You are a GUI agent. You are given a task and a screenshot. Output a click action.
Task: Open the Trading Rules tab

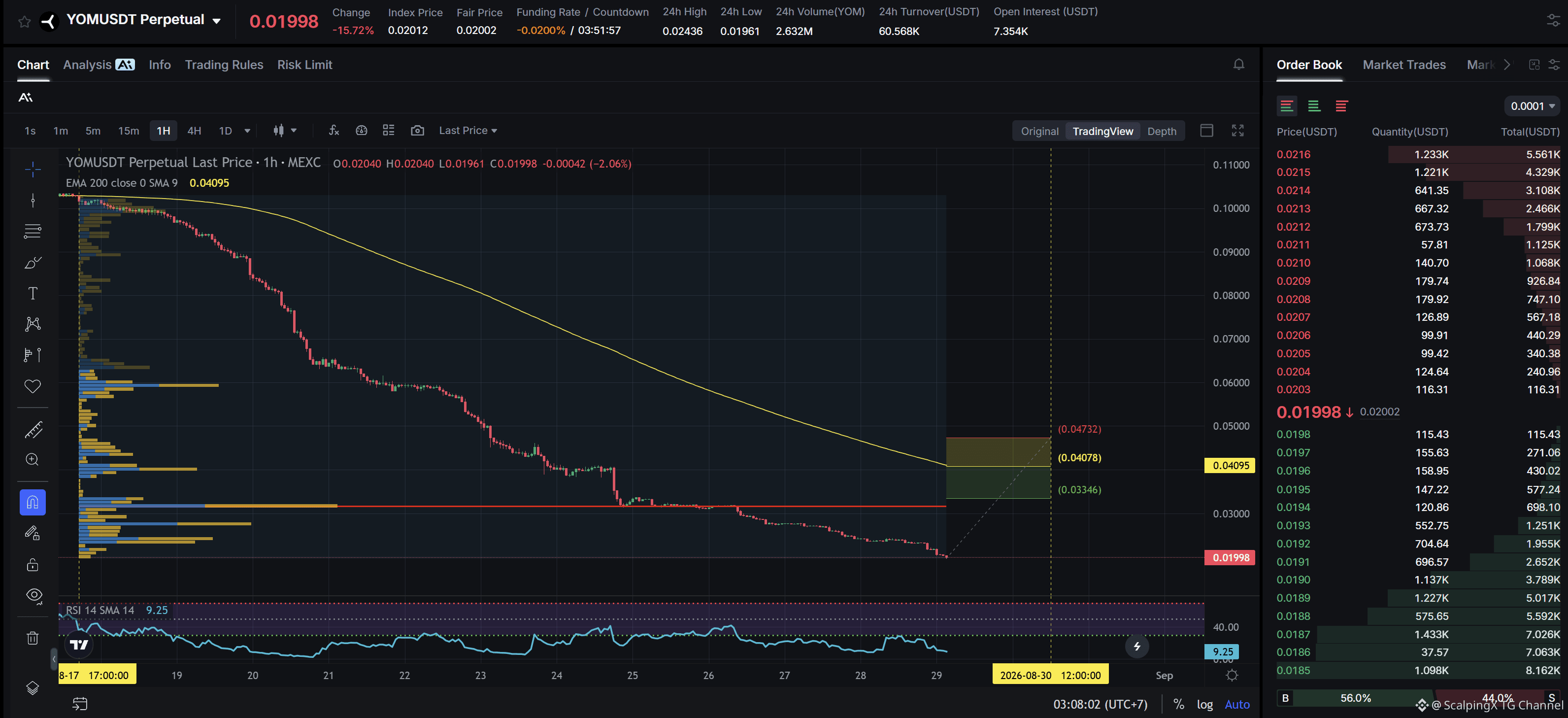click(224, 65)
